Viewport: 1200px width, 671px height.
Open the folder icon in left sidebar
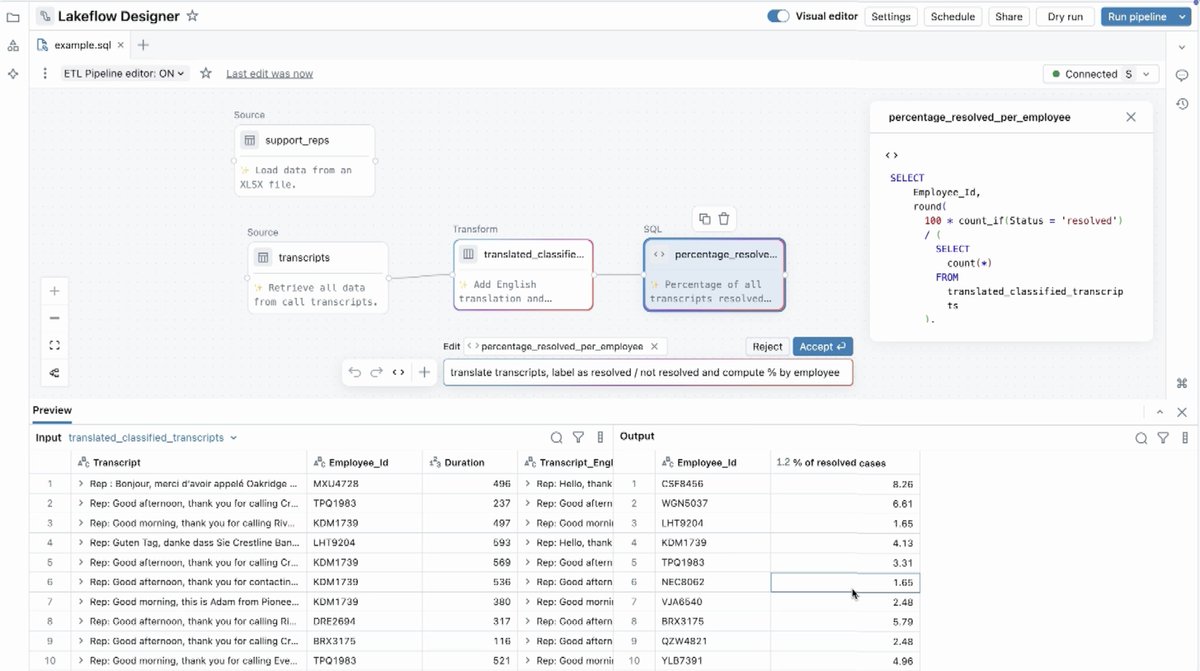pyautogui.click(x=13, y=17)
